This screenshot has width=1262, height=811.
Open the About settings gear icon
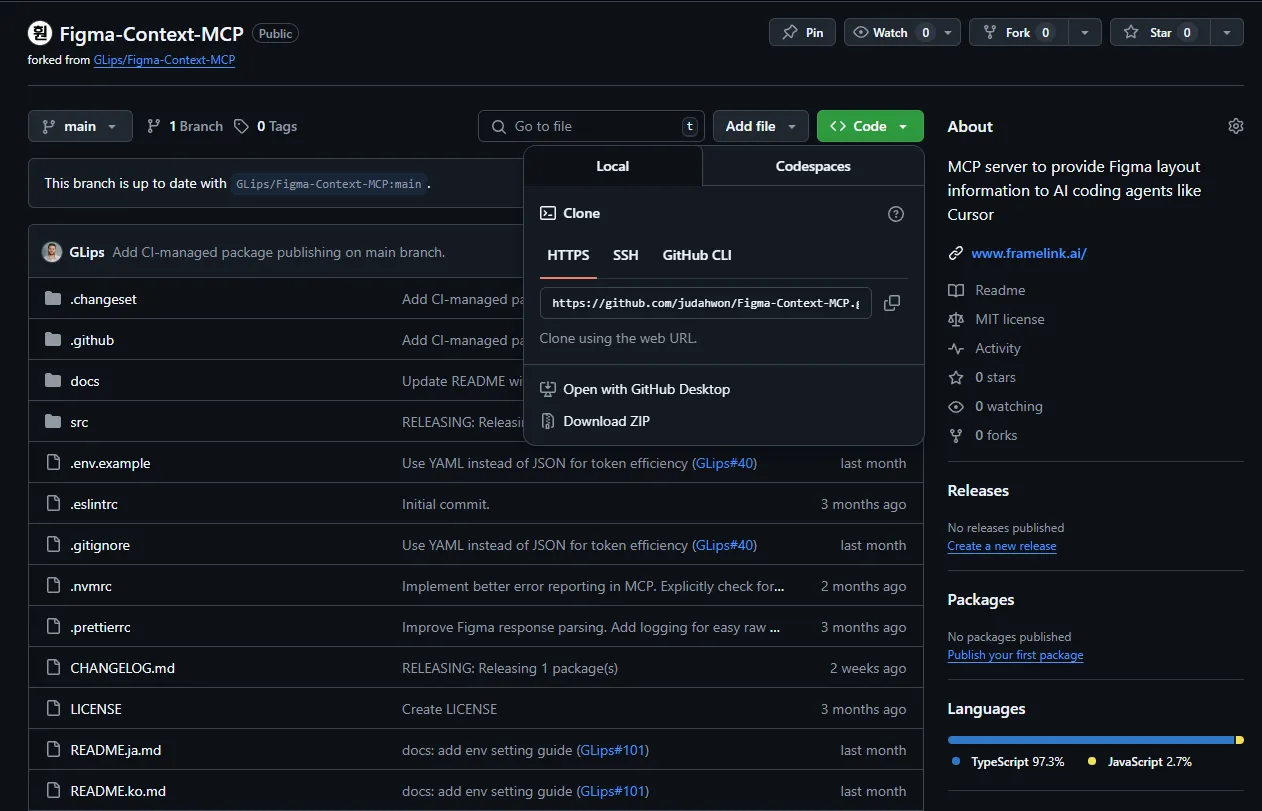point(1236,126)
